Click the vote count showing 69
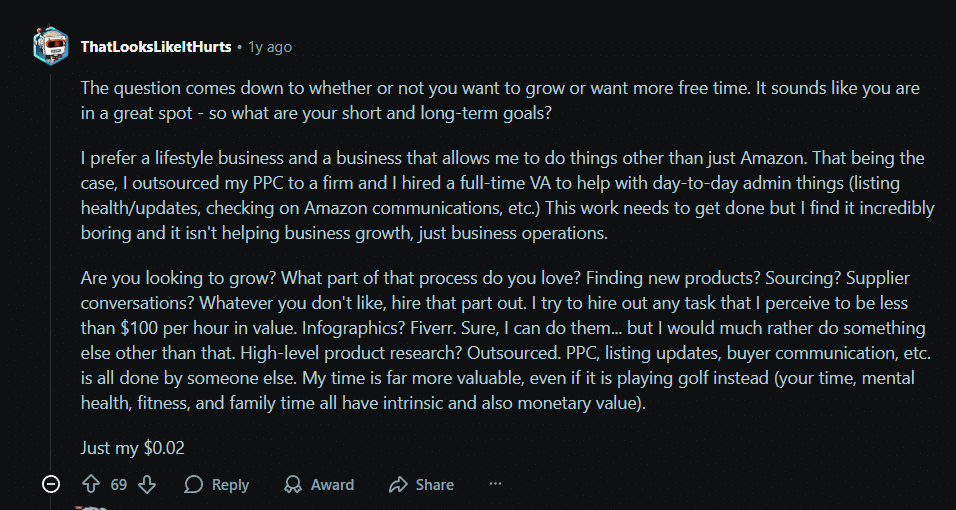This screenshot has height=510, width=956. click(119, 484)
